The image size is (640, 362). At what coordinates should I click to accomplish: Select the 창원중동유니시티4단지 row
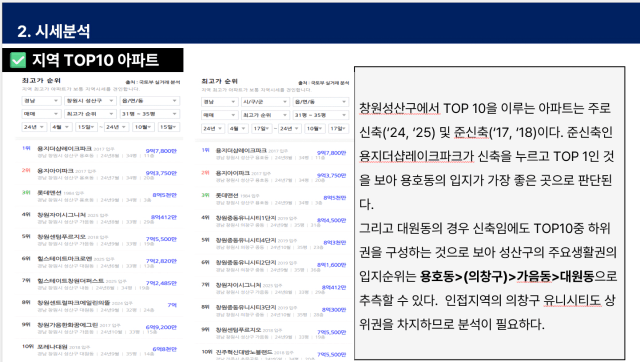tap(274, 243)
